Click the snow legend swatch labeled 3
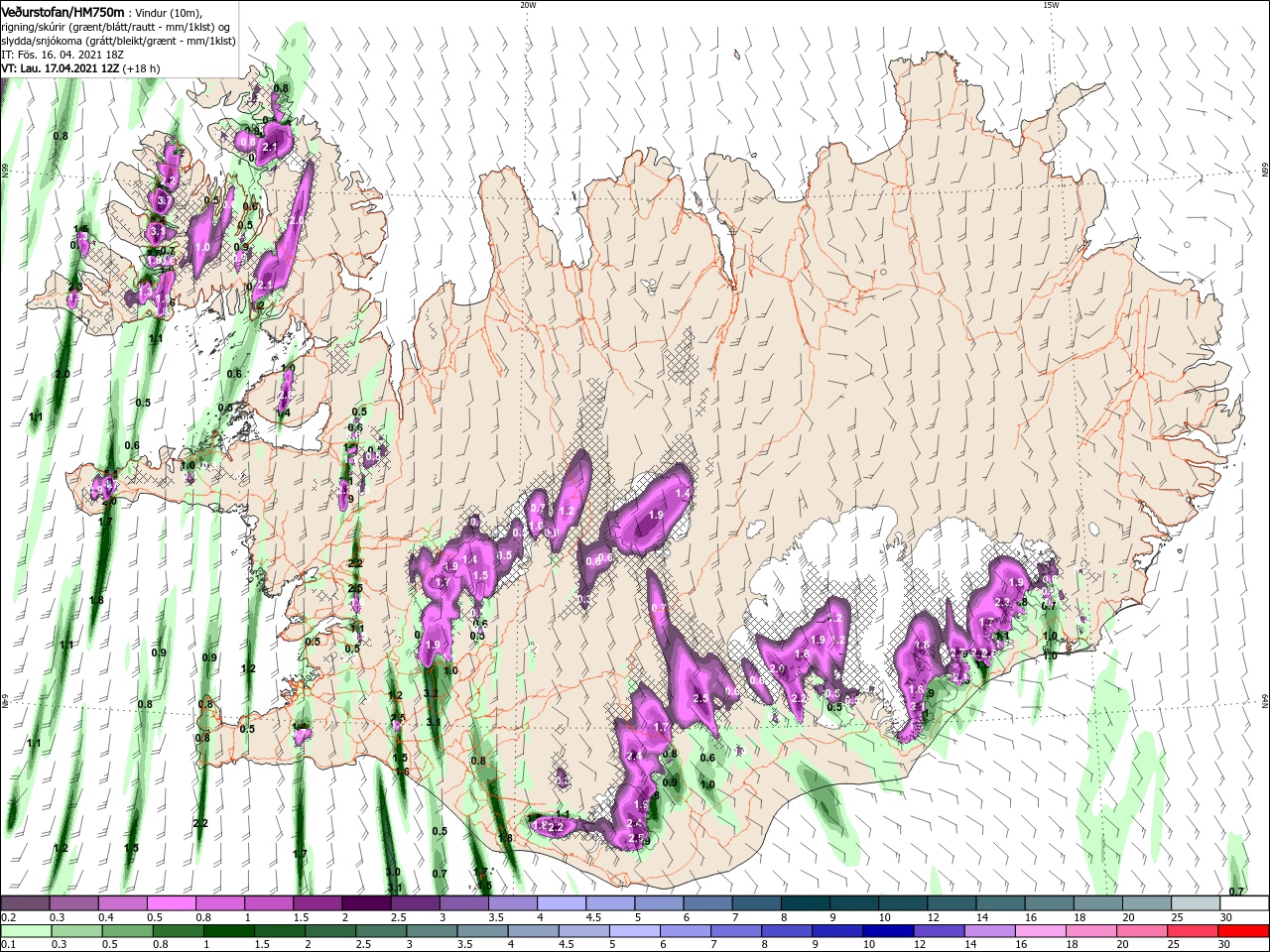 [x=463, y=902]
